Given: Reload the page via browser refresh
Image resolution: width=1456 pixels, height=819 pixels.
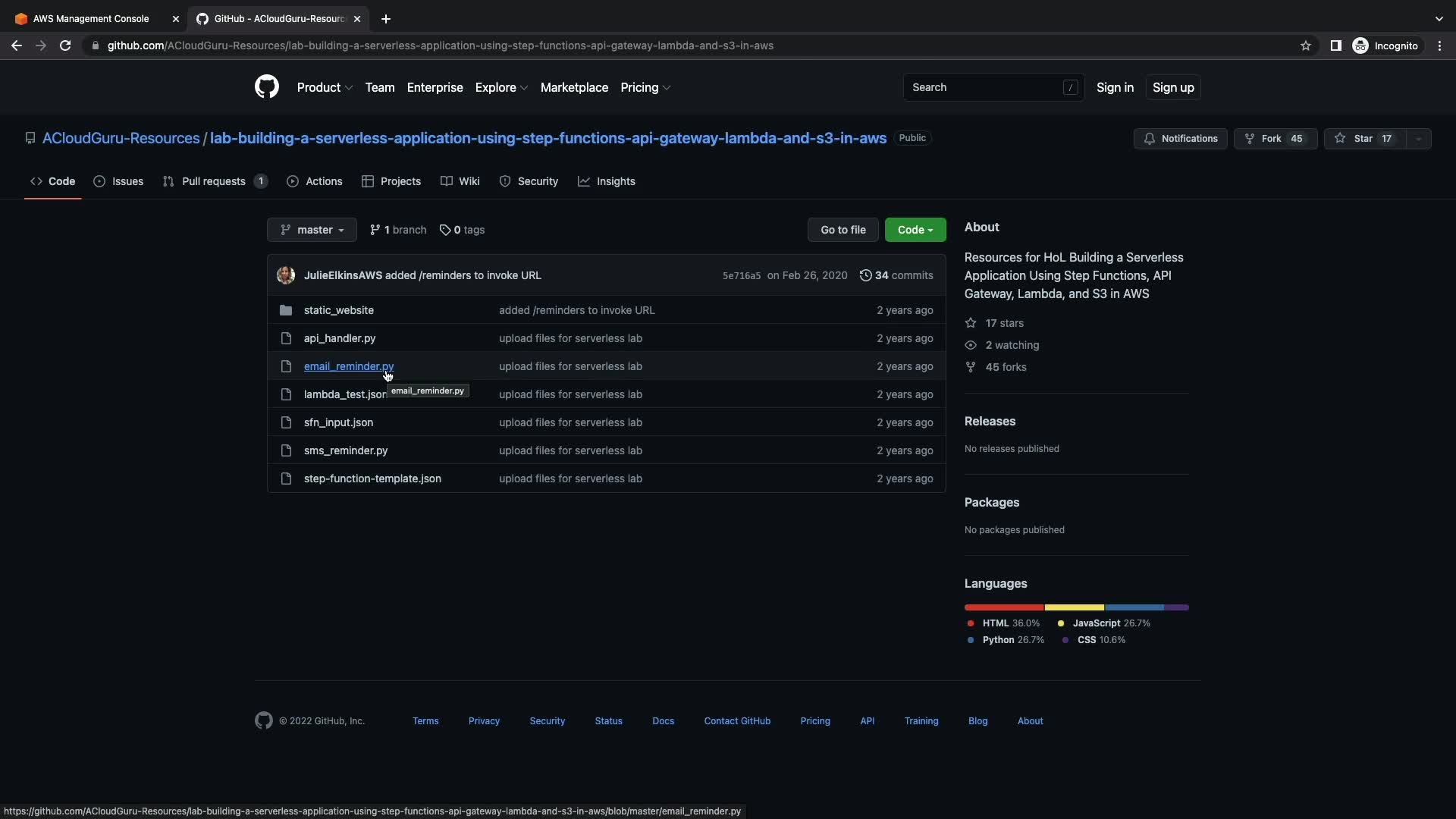Looking at the screenshot, I should 65,45.
